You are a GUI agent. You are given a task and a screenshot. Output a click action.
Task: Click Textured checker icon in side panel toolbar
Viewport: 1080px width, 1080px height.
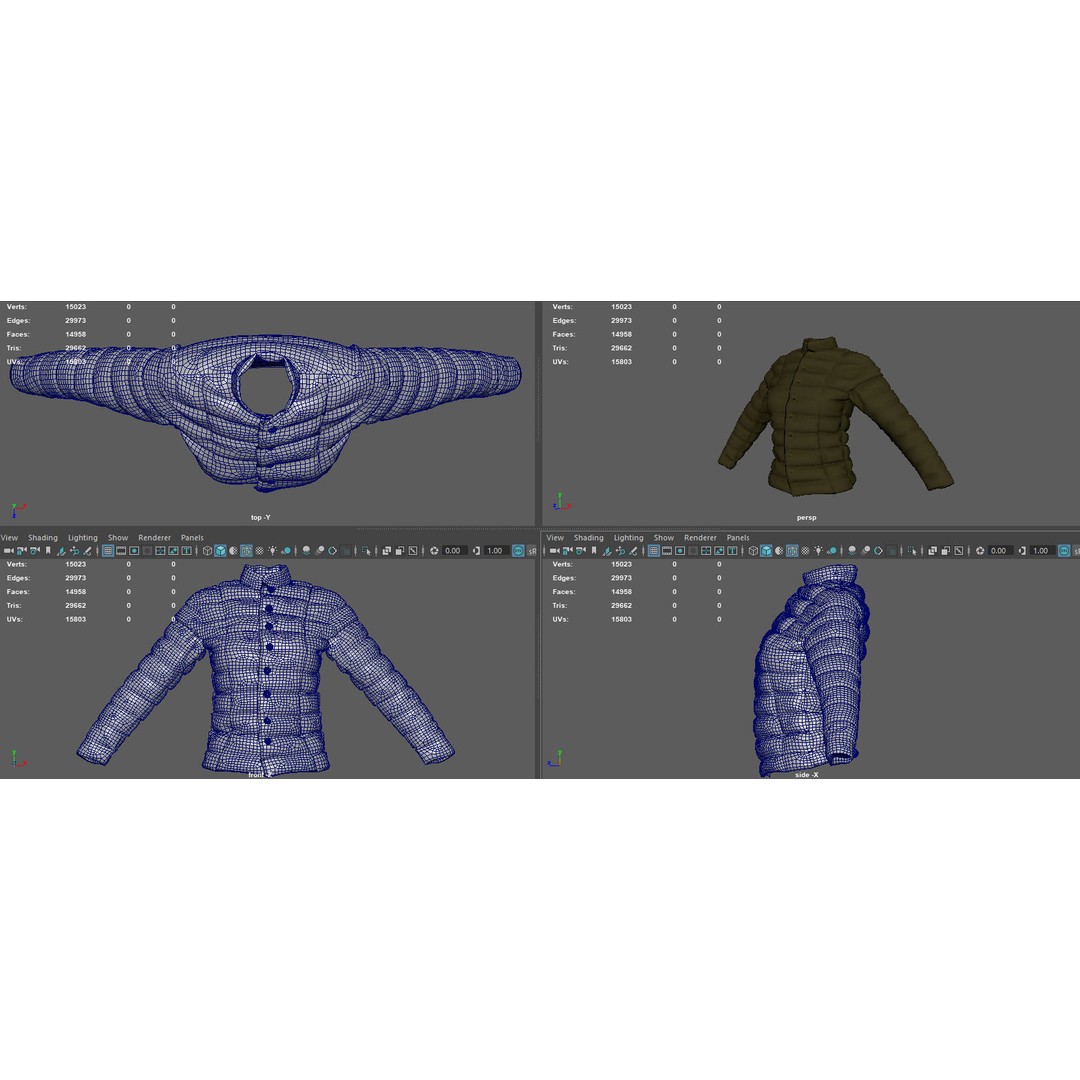(805, 550)
